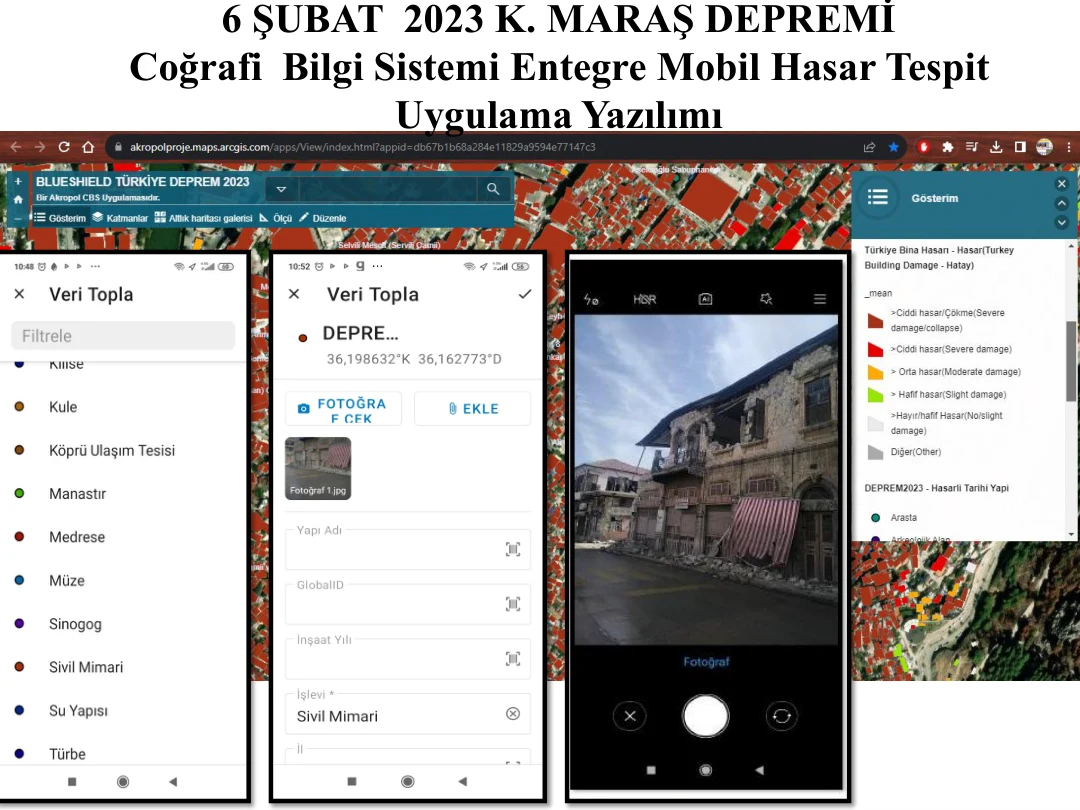
Task: Select Manastır from the type list
Action: (x=77, y=494)
